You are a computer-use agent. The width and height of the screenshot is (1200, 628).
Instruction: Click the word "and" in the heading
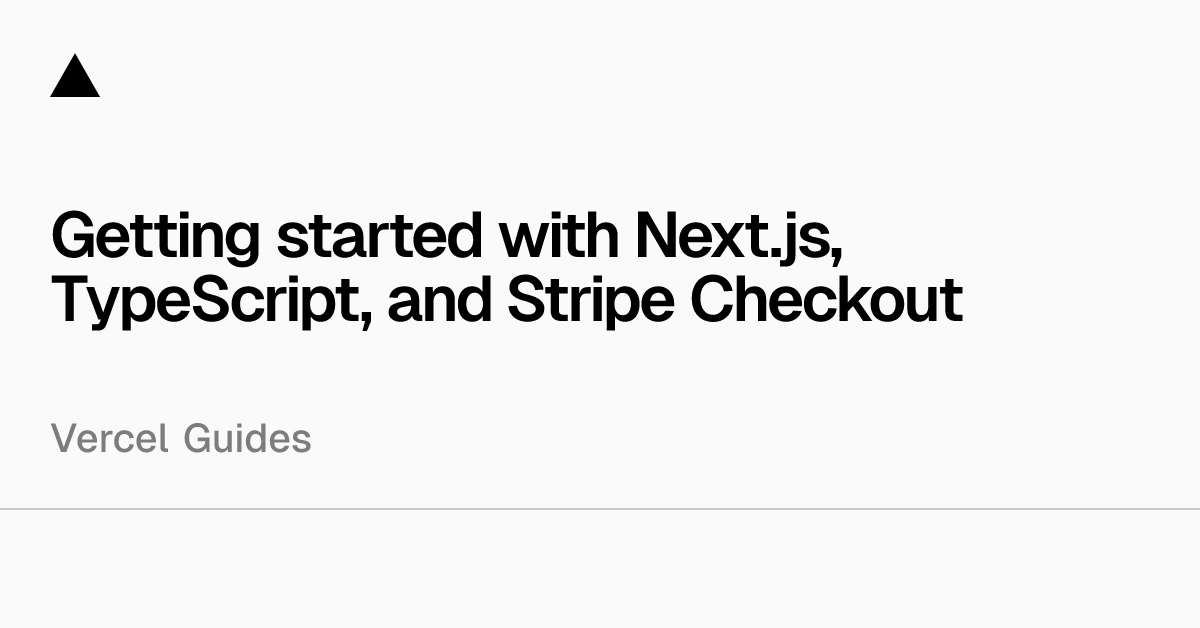tap(440, 299)
